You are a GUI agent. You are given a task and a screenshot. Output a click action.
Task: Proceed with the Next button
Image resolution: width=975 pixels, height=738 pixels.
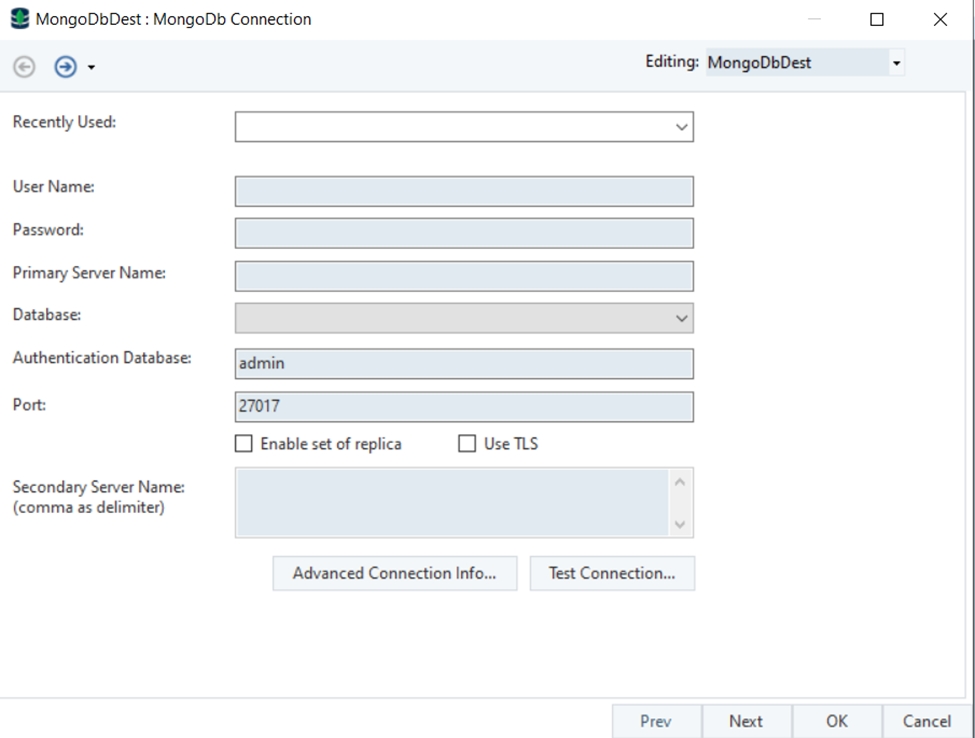coord(746,721)
